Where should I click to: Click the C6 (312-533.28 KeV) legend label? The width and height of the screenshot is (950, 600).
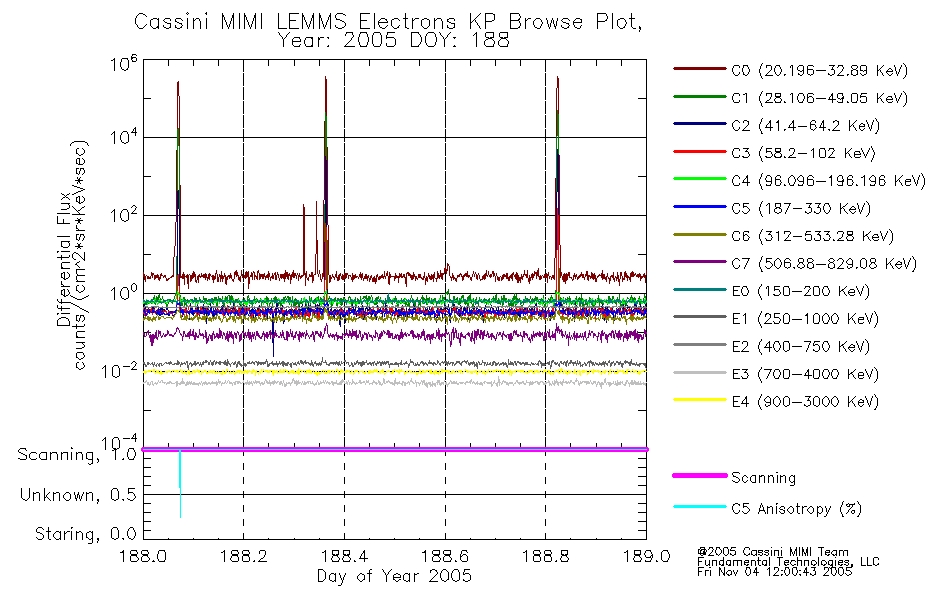812,236
